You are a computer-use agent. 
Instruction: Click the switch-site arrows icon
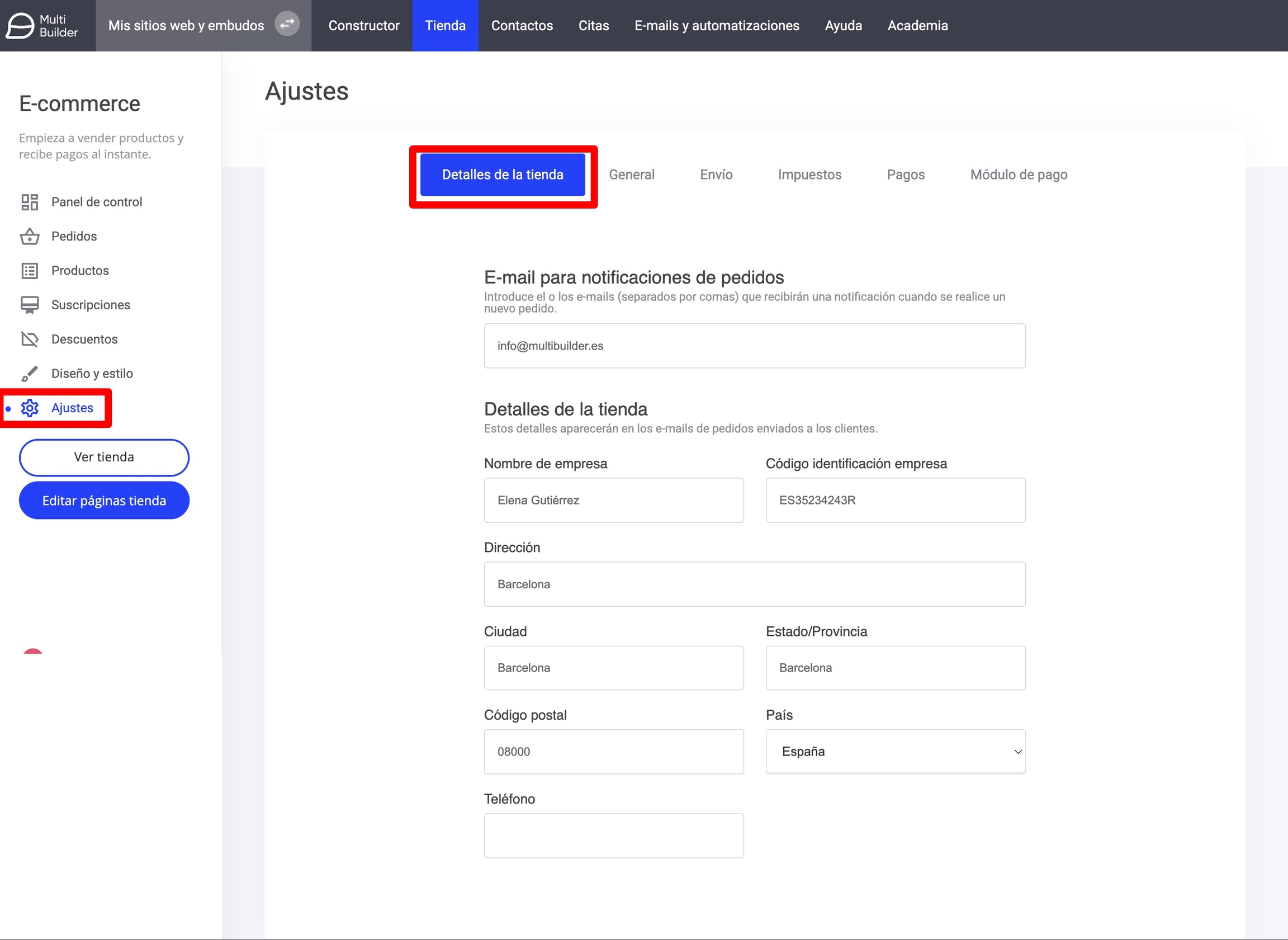(x=287, y=24)
